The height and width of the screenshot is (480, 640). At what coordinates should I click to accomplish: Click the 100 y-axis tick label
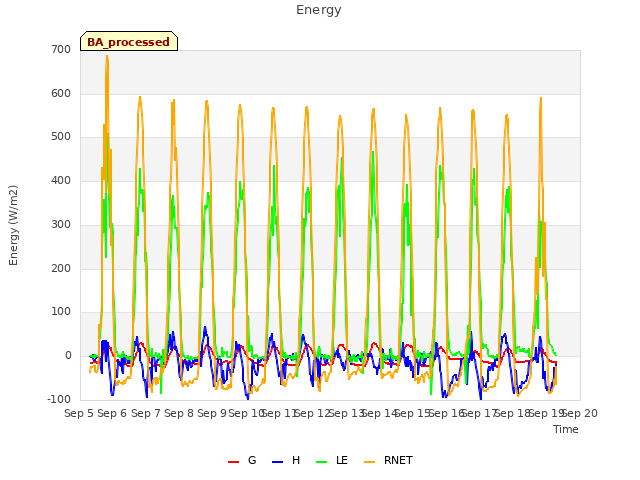tap(61, 312)
